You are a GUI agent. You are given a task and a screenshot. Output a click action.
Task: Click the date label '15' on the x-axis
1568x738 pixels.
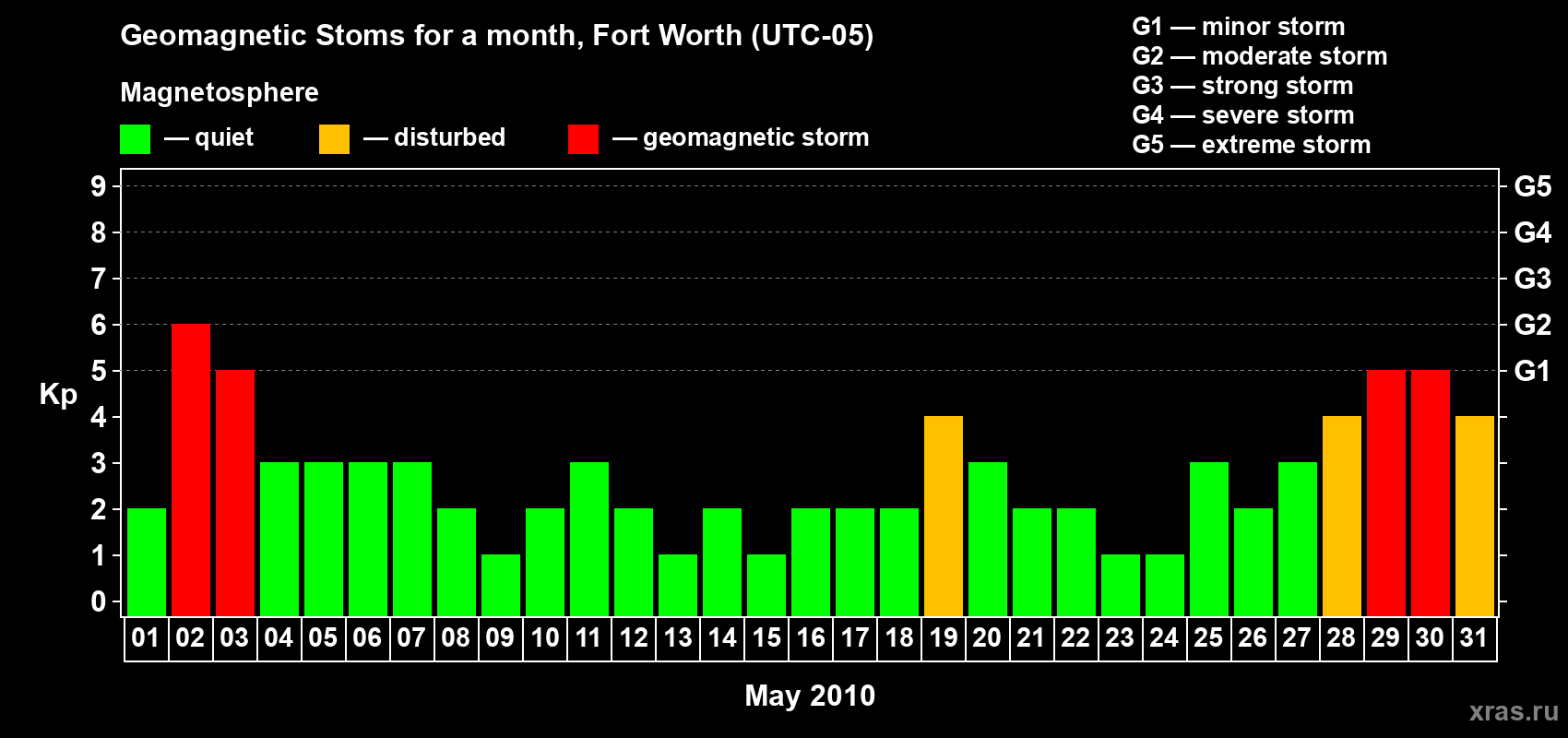(x=766, y=638)
